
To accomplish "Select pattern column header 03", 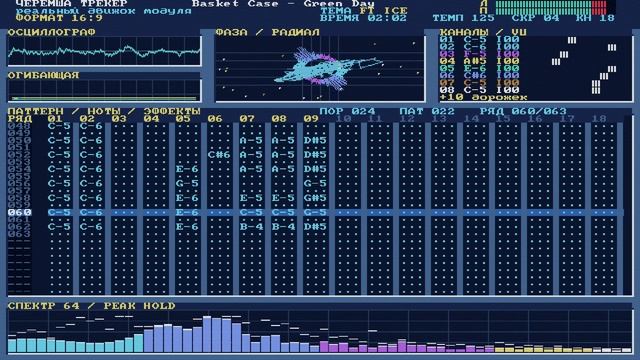I will pyautogui.click(x=119, y=119).
